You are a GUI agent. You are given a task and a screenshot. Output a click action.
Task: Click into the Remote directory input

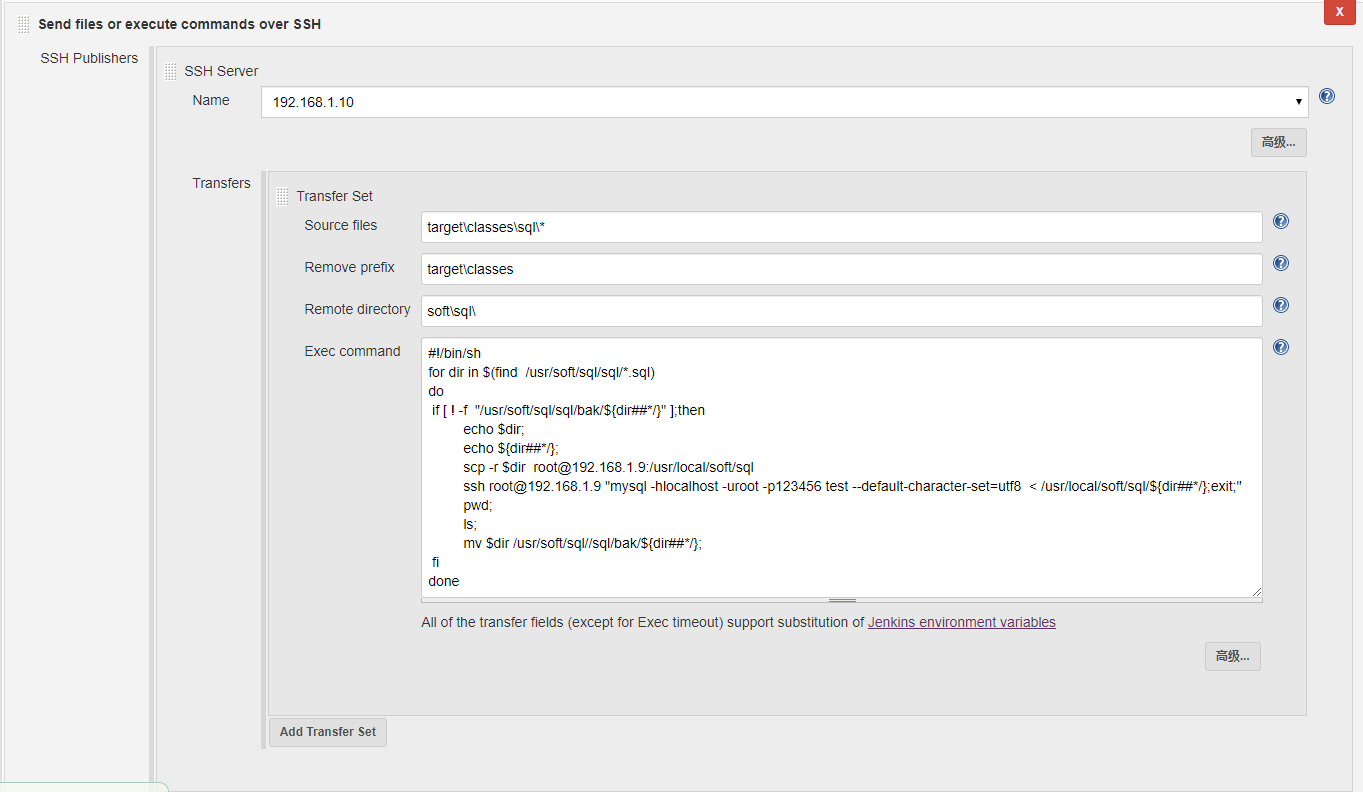842,311
